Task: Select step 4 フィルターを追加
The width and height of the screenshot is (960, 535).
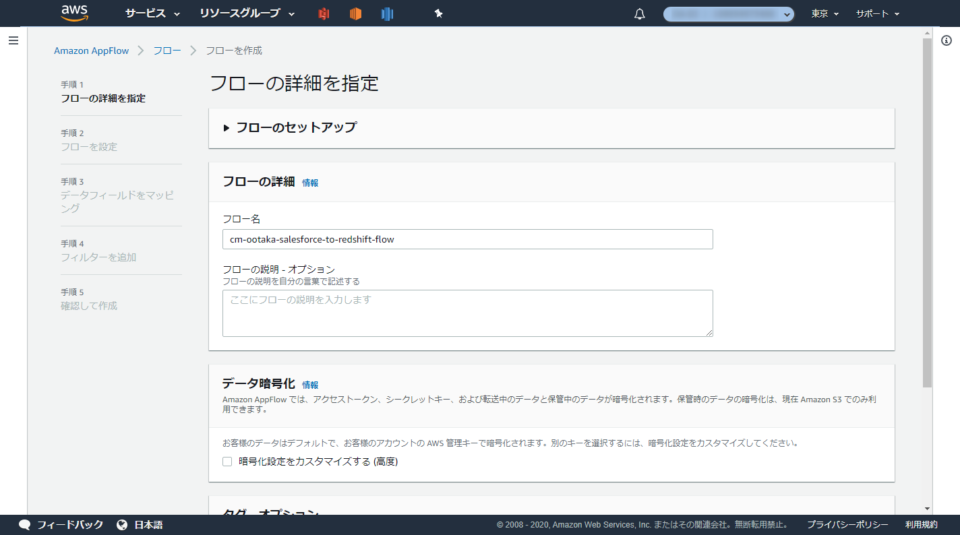Action: pyautogui.click(x=99, y=257)
